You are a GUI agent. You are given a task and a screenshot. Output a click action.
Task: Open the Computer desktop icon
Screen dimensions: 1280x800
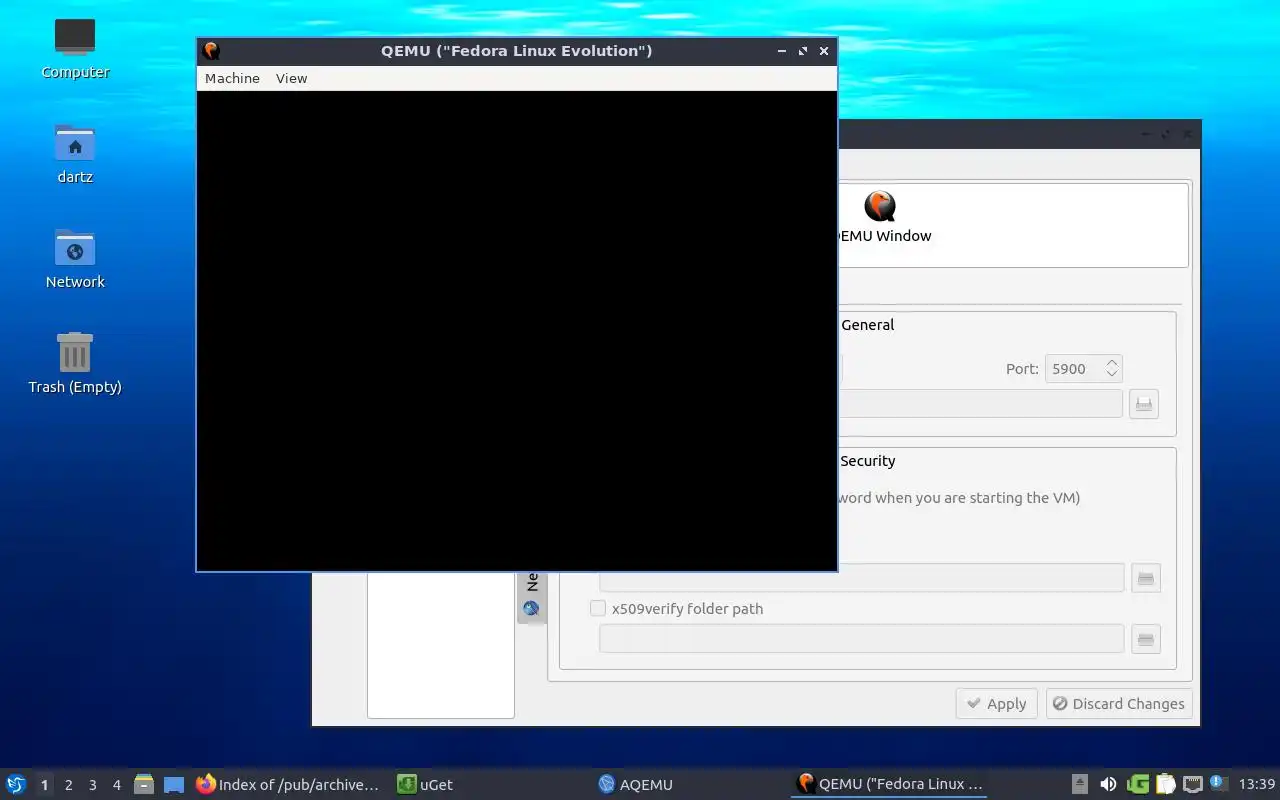75,48
